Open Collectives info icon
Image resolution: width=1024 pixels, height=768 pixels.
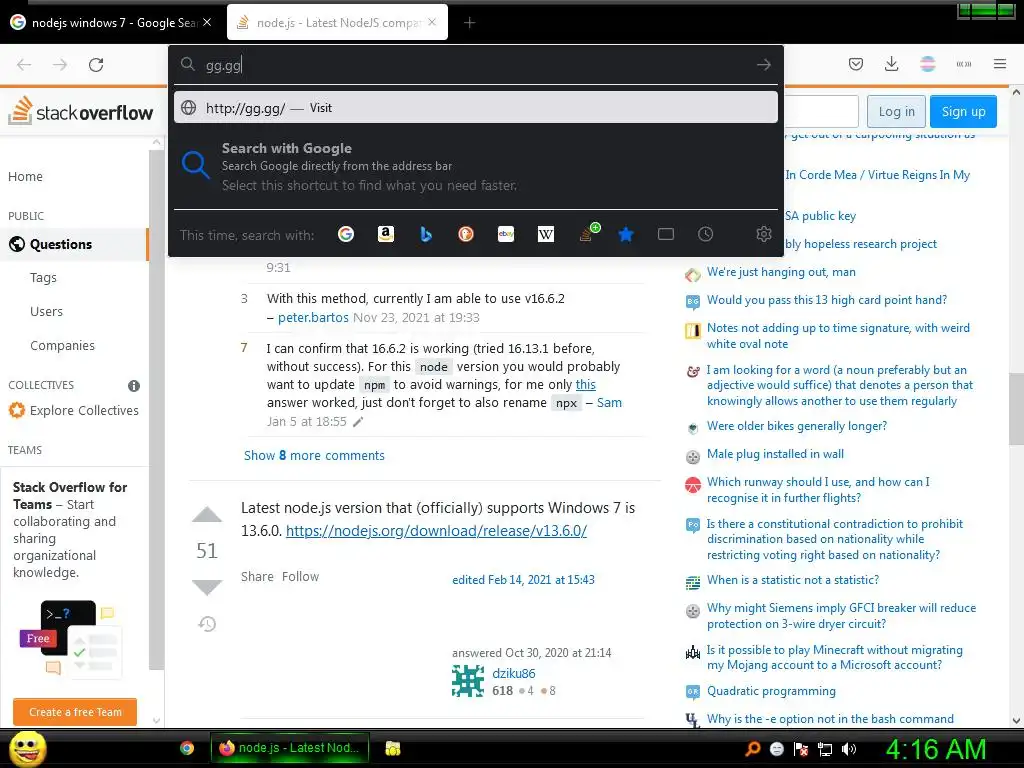tap(134, 385)
